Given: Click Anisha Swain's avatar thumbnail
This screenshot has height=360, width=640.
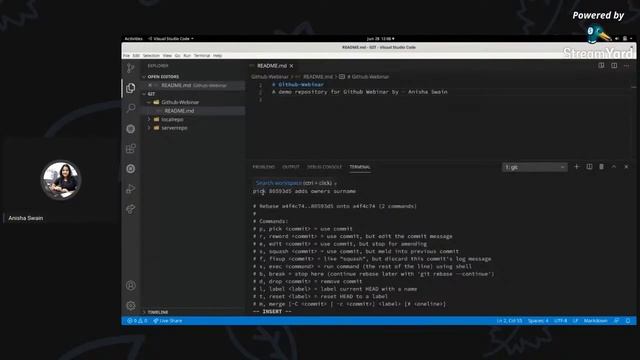Looking at the screenshot, I should 61,180.
